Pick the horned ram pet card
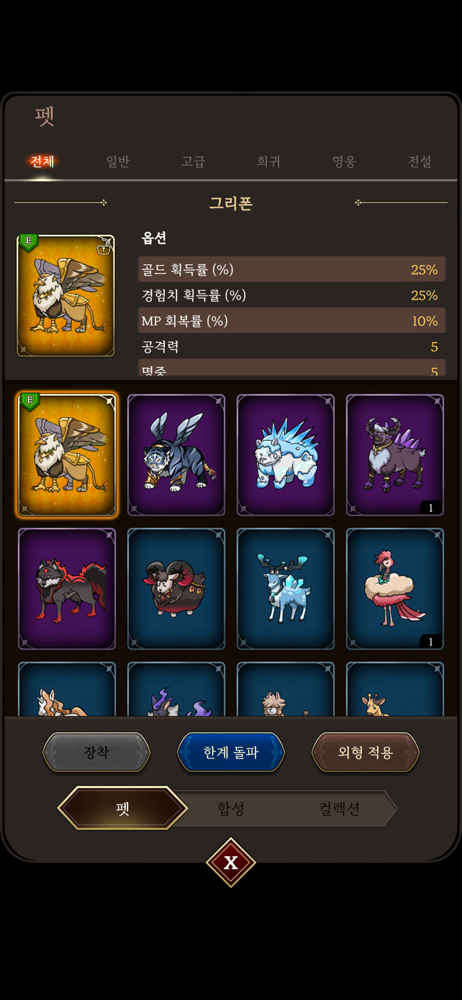The image size is (462, 1000). [x=176, y=589]
